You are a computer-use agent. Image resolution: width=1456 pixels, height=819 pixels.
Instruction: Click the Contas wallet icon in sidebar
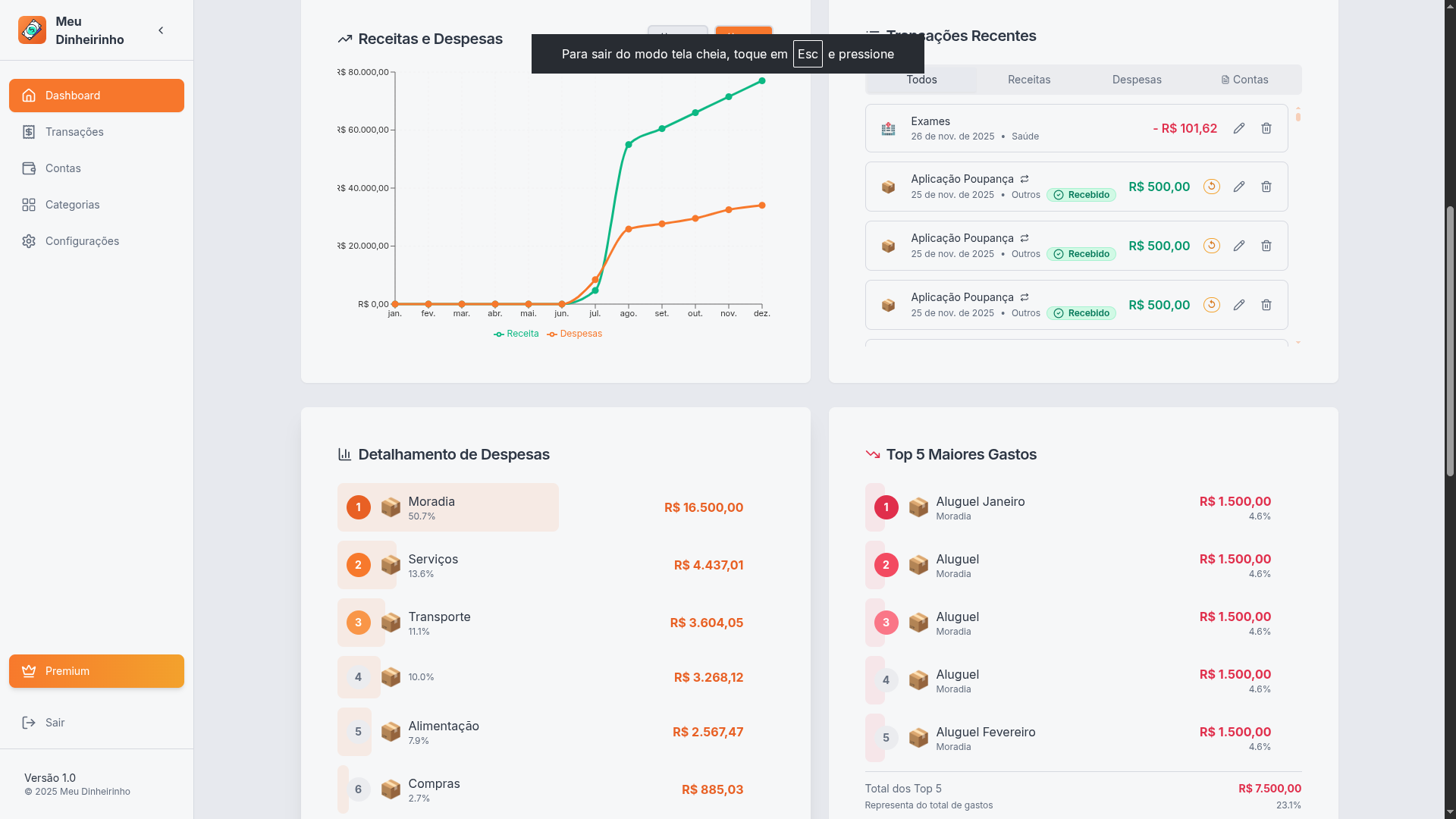29,168
